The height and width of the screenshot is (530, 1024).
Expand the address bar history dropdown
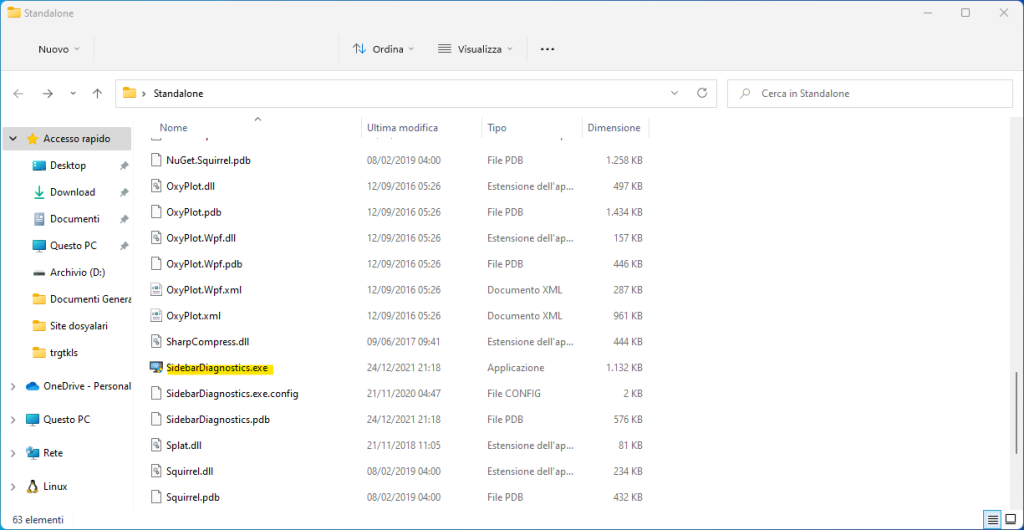pos(676,93)
